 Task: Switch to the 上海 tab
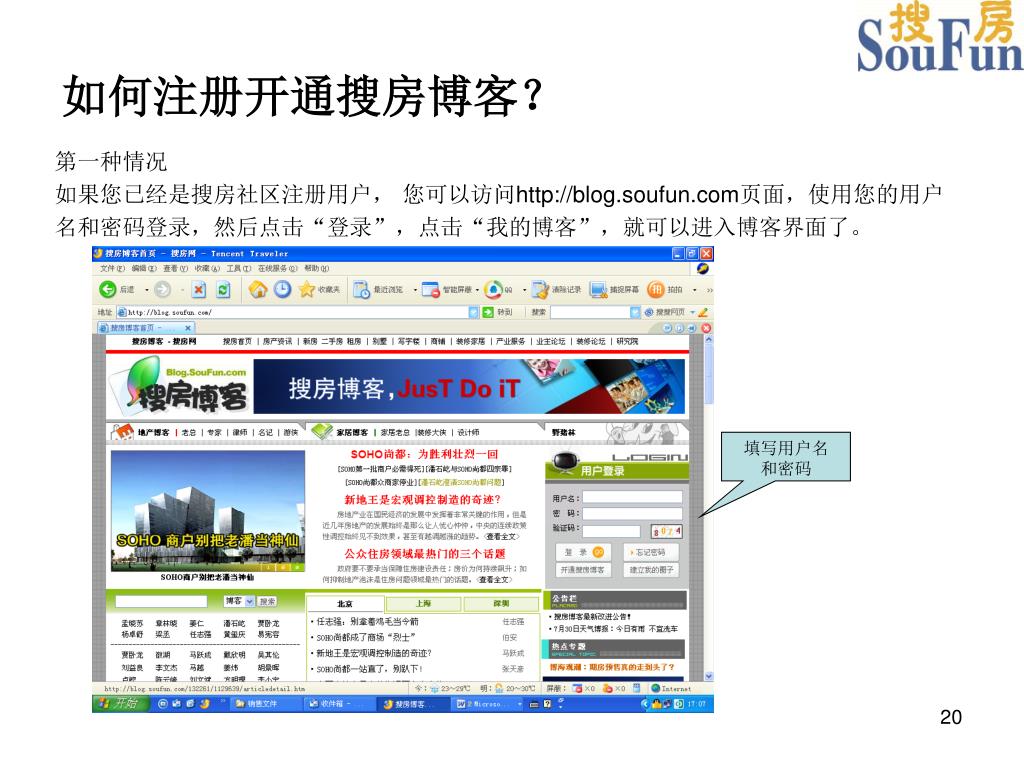click(x=423, y=604)
